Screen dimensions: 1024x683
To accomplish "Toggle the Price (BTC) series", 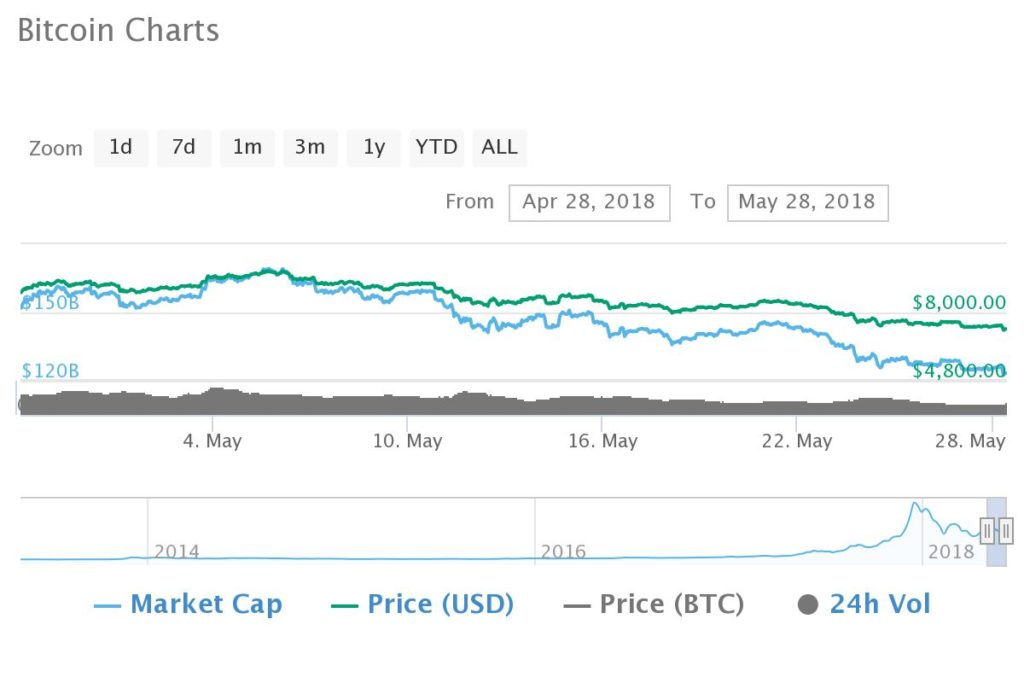I will 672,604.
